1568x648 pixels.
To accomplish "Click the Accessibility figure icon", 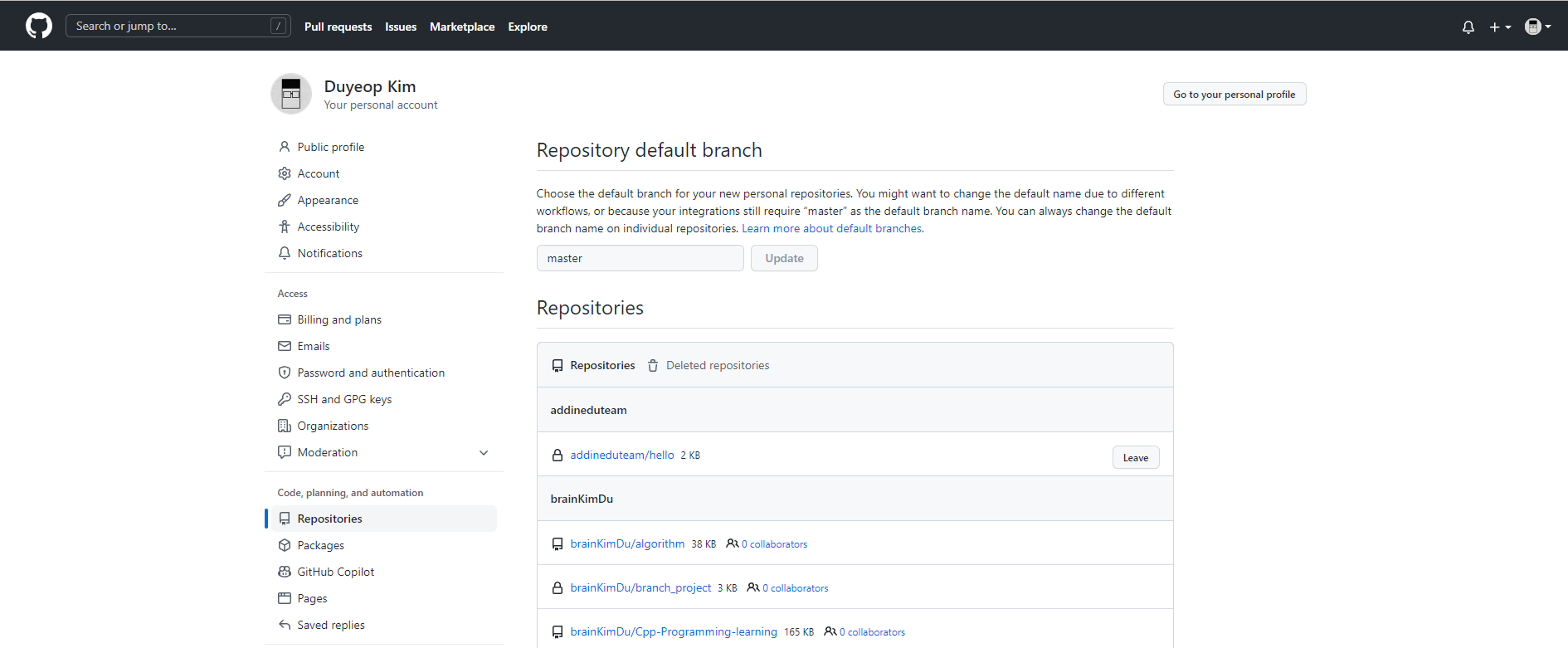I will (x=285, y=227).
